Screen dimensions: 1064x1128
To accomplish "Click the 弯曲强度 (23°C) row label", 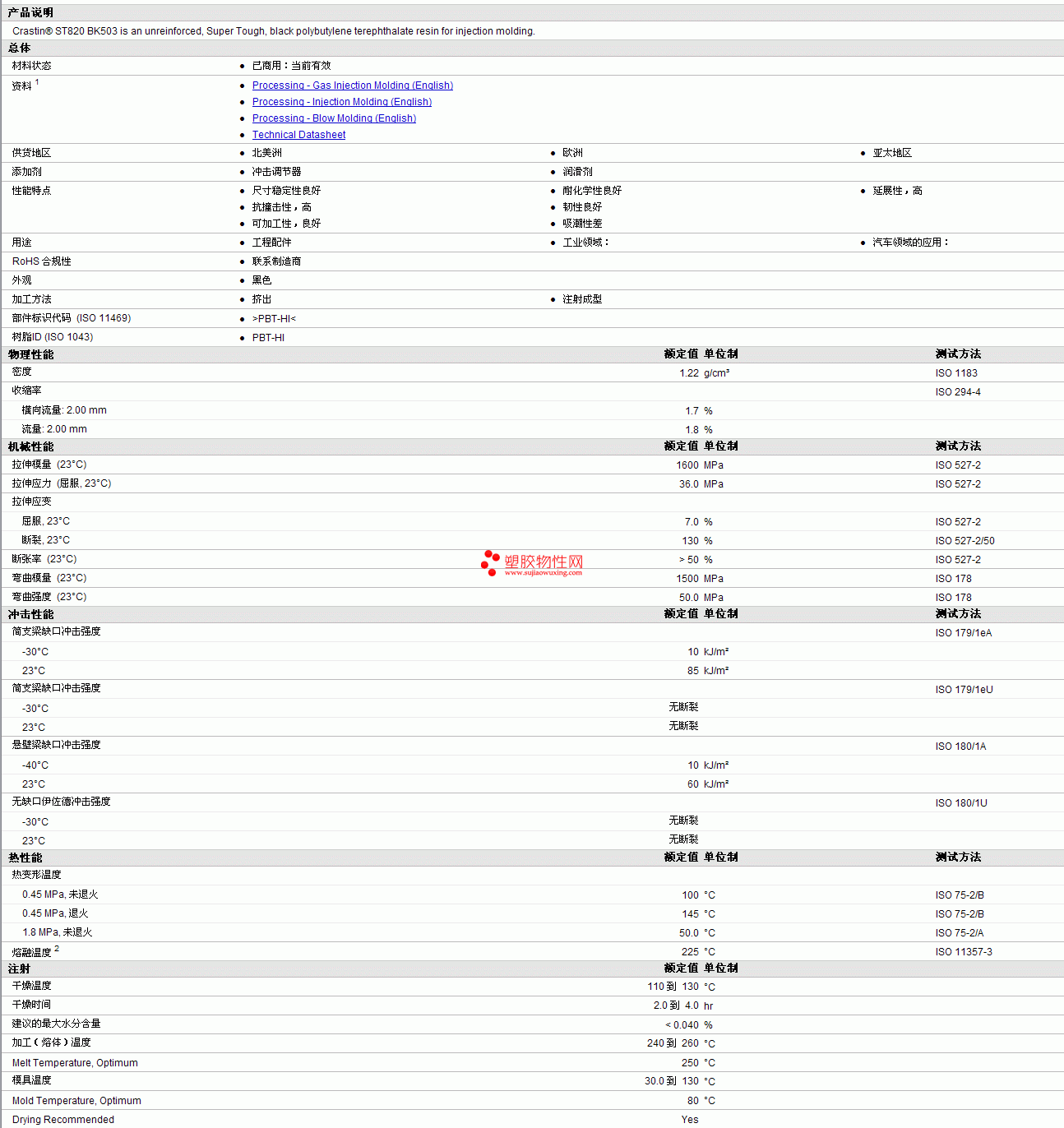I will [x=49, y=597].
